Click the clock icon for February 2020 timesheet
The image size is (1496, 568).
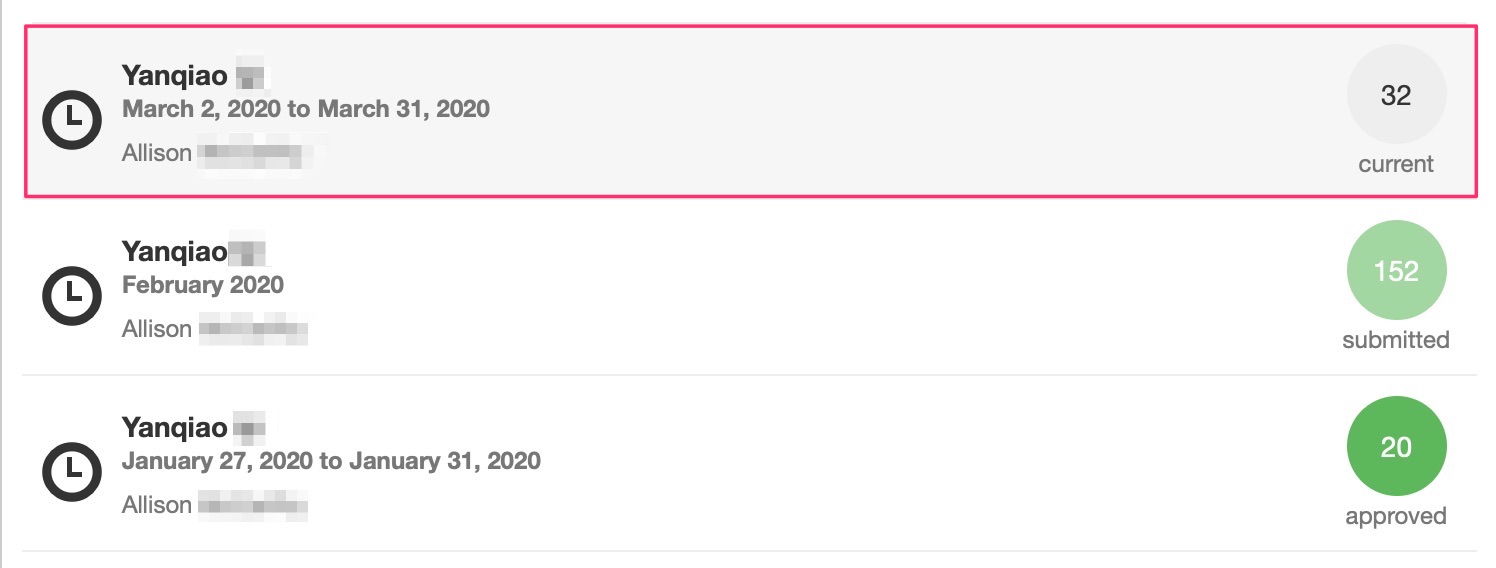[72, 297]
